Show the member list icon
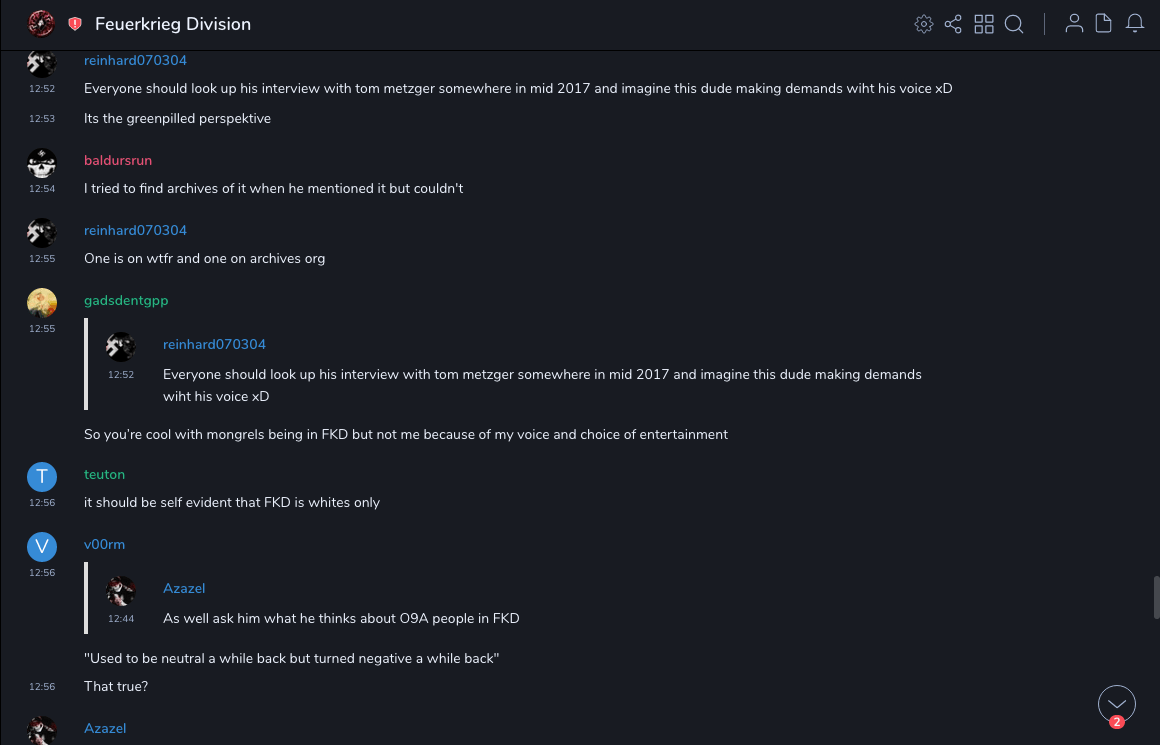This screenshot has height=745, width=1160. (x=1074, y=24)
